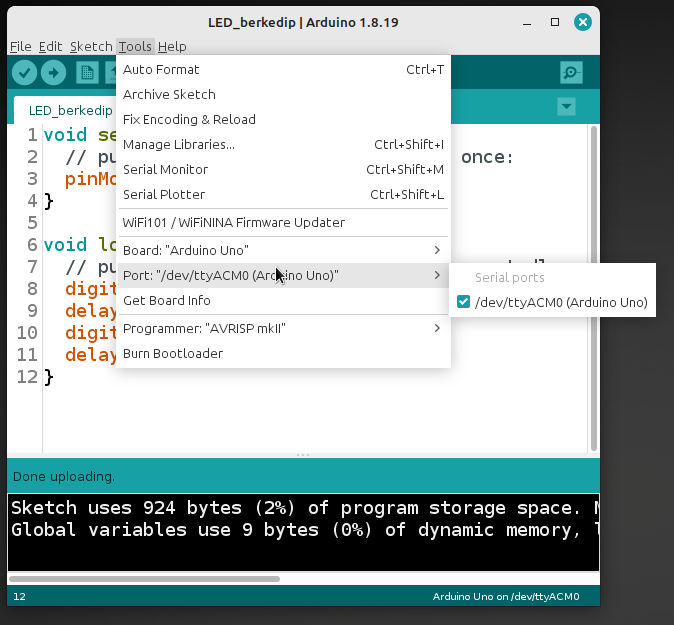Image resolution: width=674 pixels, height=625 pixels.
Task: Close the Arduino window
Action: 583,22
